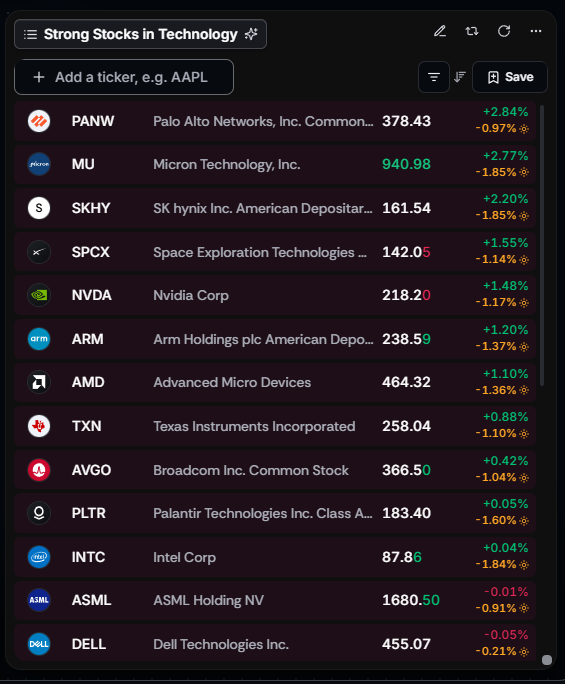Click the Palo Alto Networks logo

[x=39, y=121]
